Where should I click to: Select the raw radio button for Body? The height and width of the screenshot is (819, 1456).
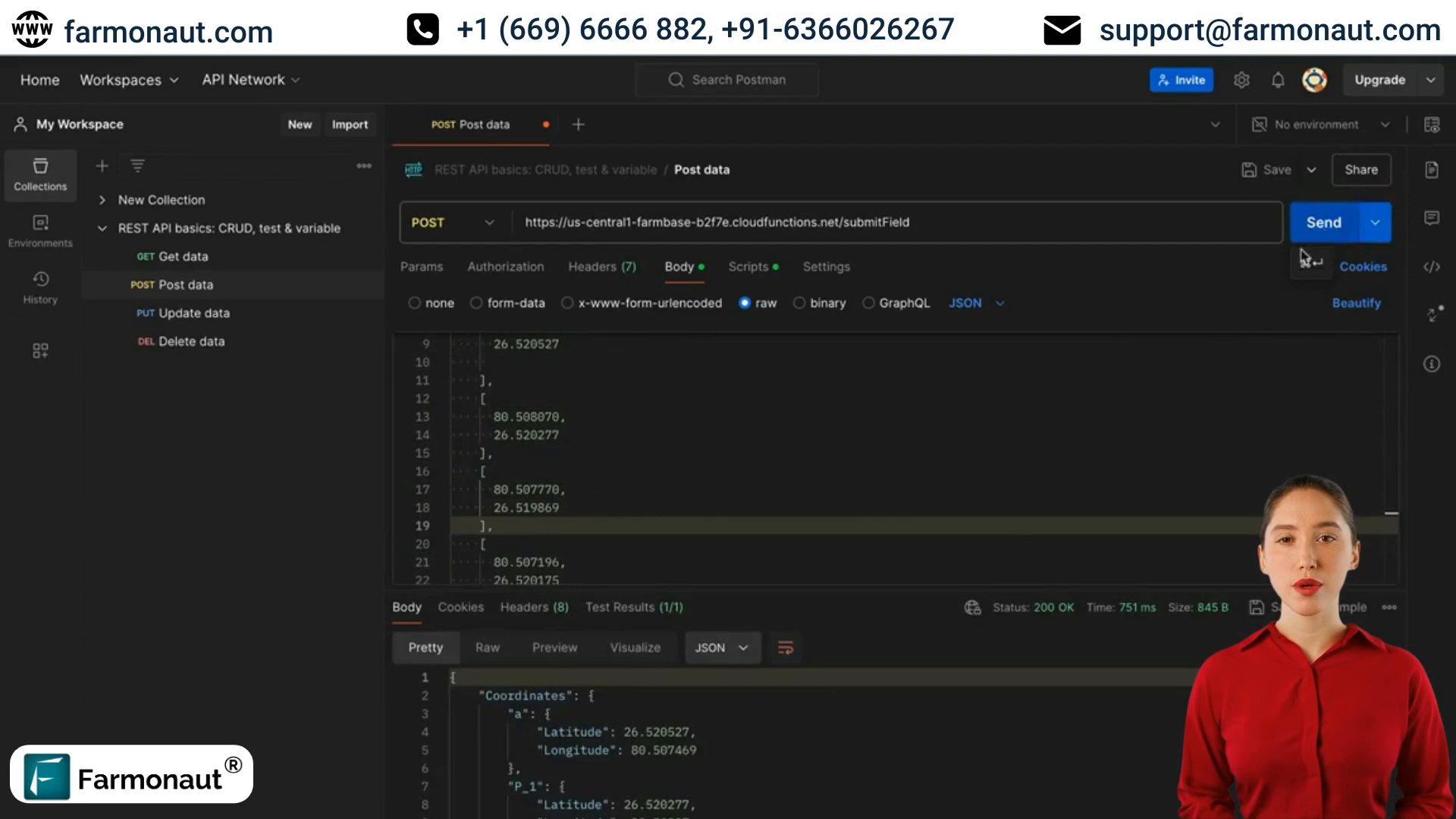coord(743,302)
